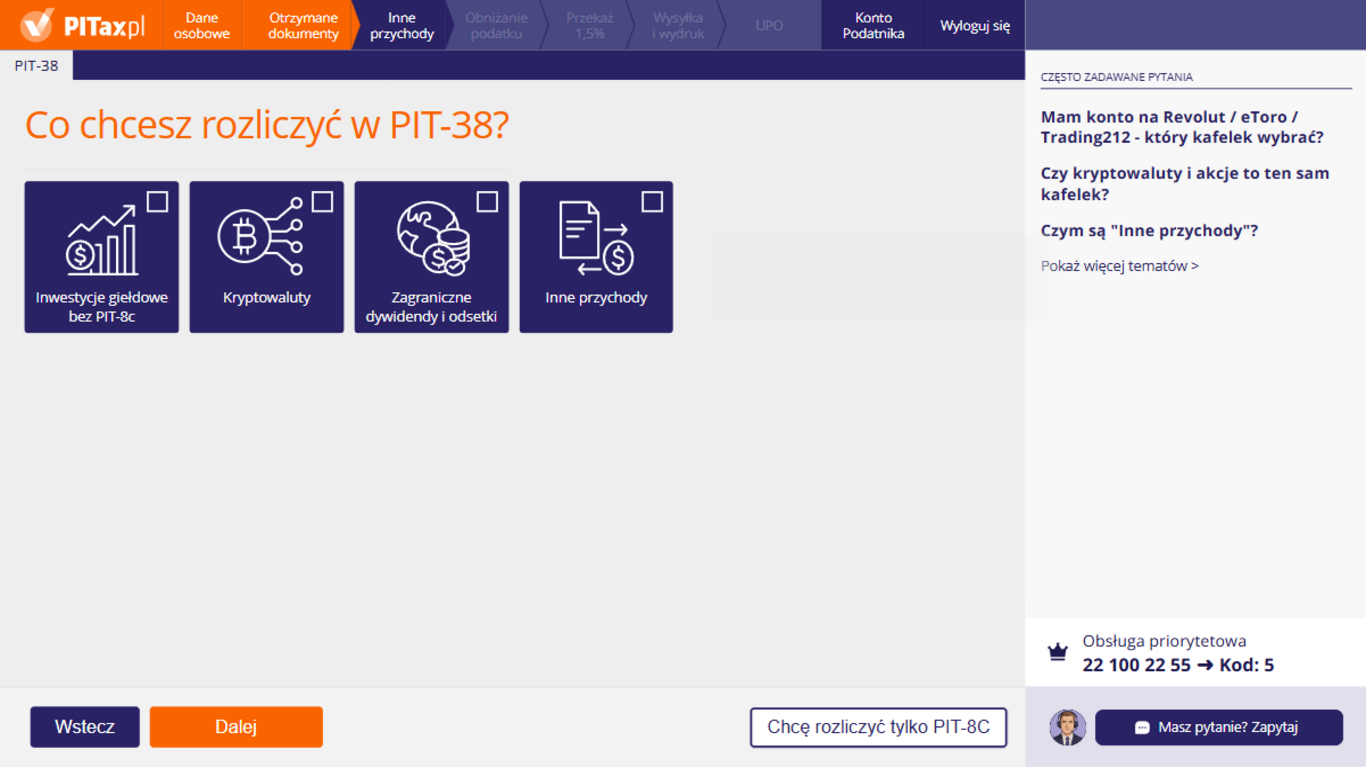Screen dimensions: 1366x768
Task: Click the Bitcoin cryptocurrency icon
Action: click(260, 237)
